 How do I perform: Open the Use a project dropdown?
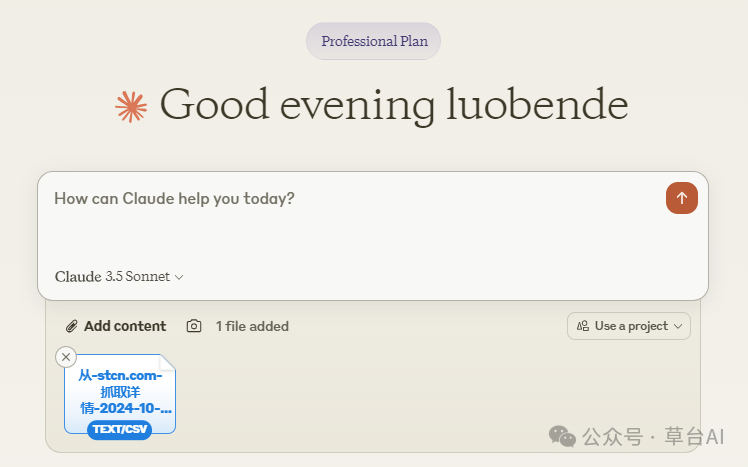[x=629, y=326]
